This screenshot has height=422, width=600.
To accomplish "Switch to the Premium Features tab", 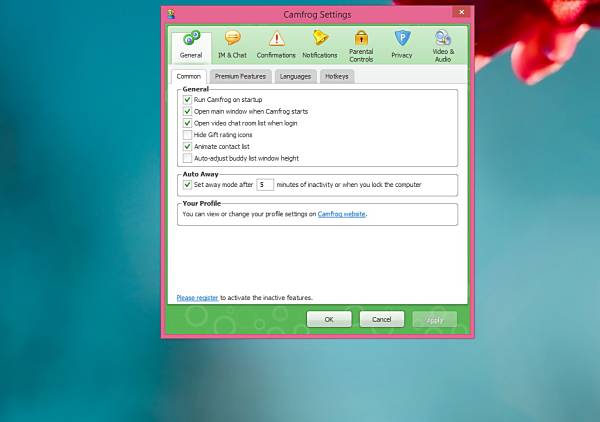I will coord(240,77).
